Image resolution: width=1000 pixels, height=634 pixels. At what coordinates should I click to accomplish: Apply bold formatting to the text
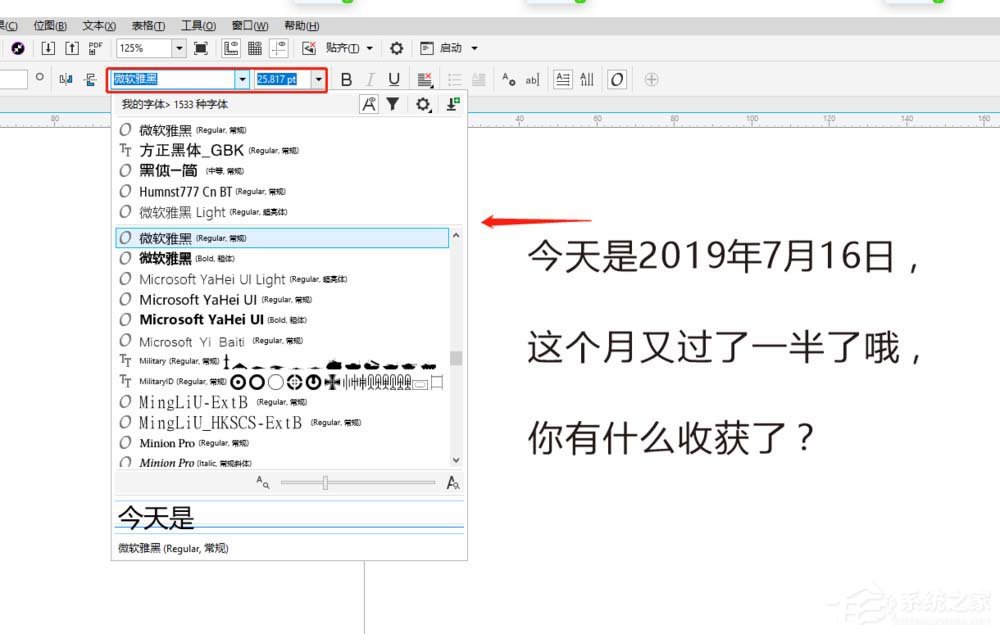click(x=347, y=79)
